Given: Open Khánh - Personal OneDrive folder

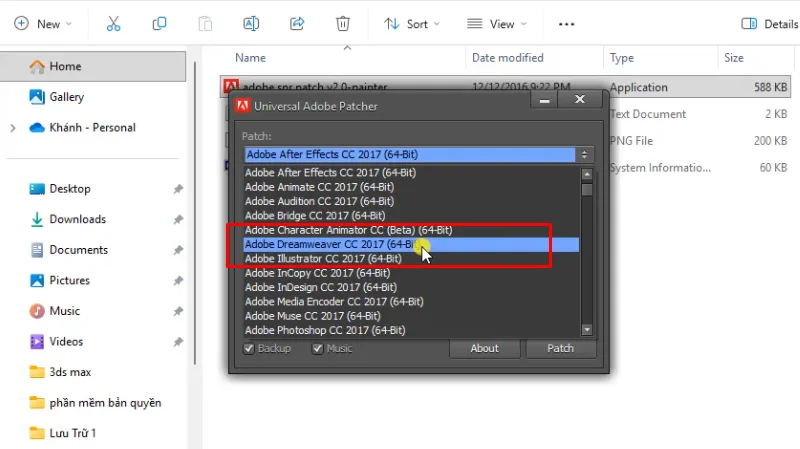Looking at the screenshot, I should click(92, 128).
